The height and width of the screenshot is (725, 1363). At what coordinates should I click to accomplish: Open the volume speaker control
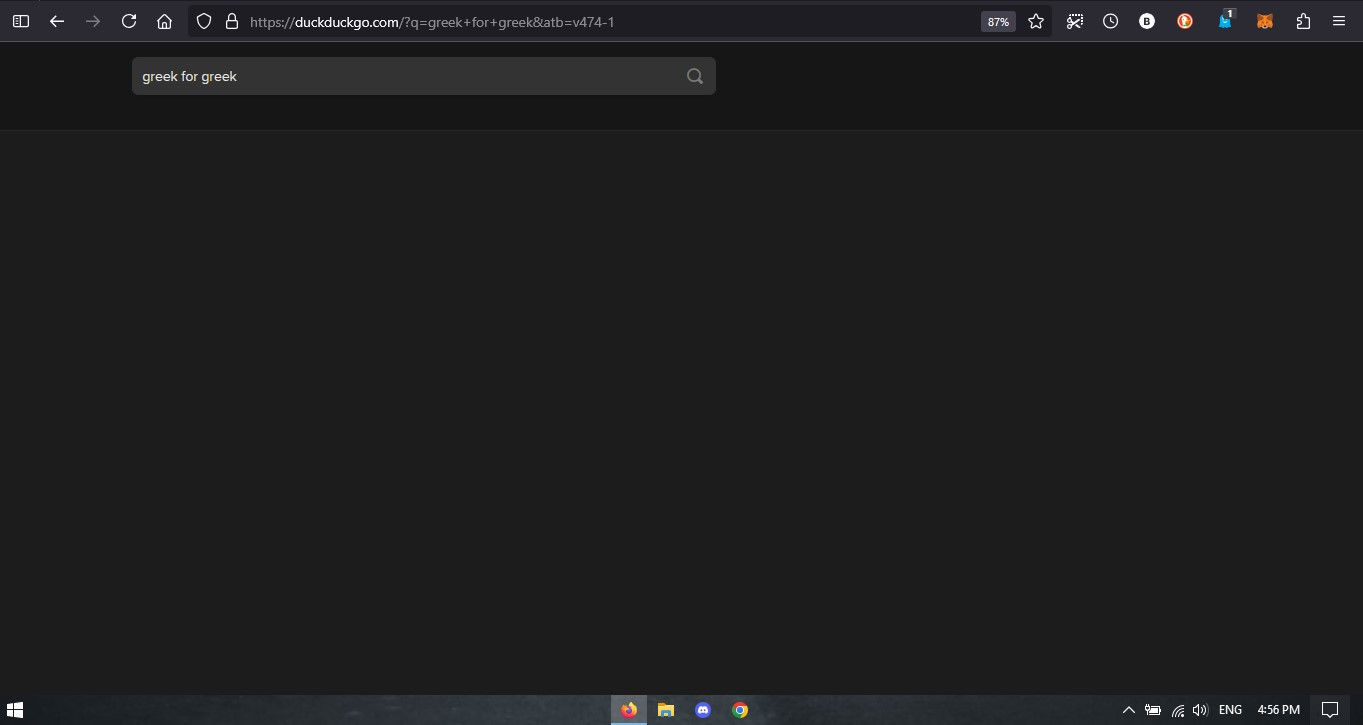coord(1200,710)
